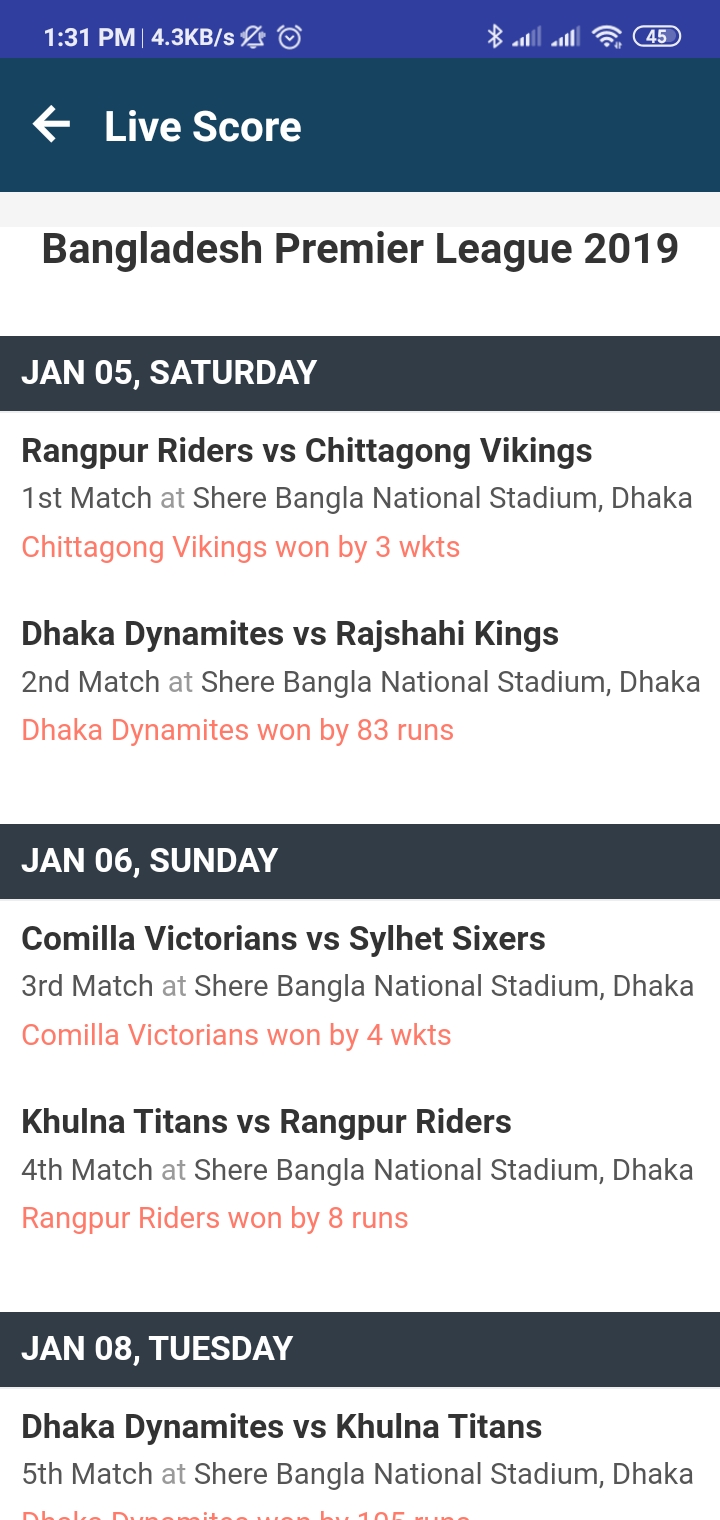Tap the Live Score header title
The width and height of the screenshot is (720, 1520).
pos(203,127)
